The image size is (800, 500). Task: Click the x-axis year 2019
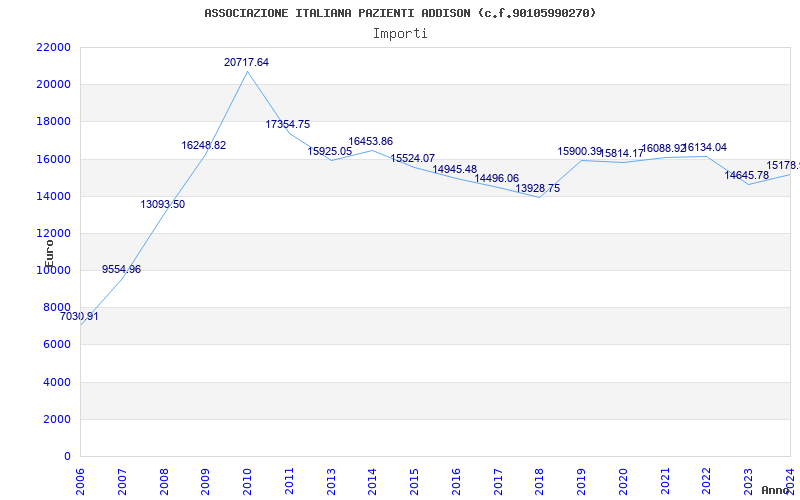(581, 481)
